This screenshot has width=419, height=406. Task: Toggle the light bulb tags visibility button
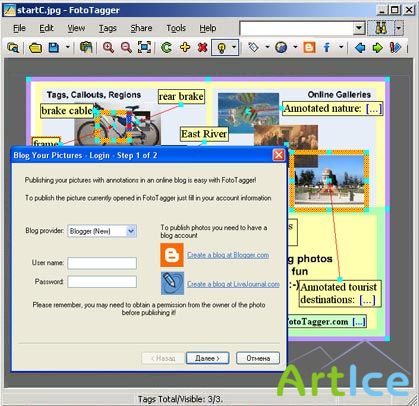[x=222, y=48]
